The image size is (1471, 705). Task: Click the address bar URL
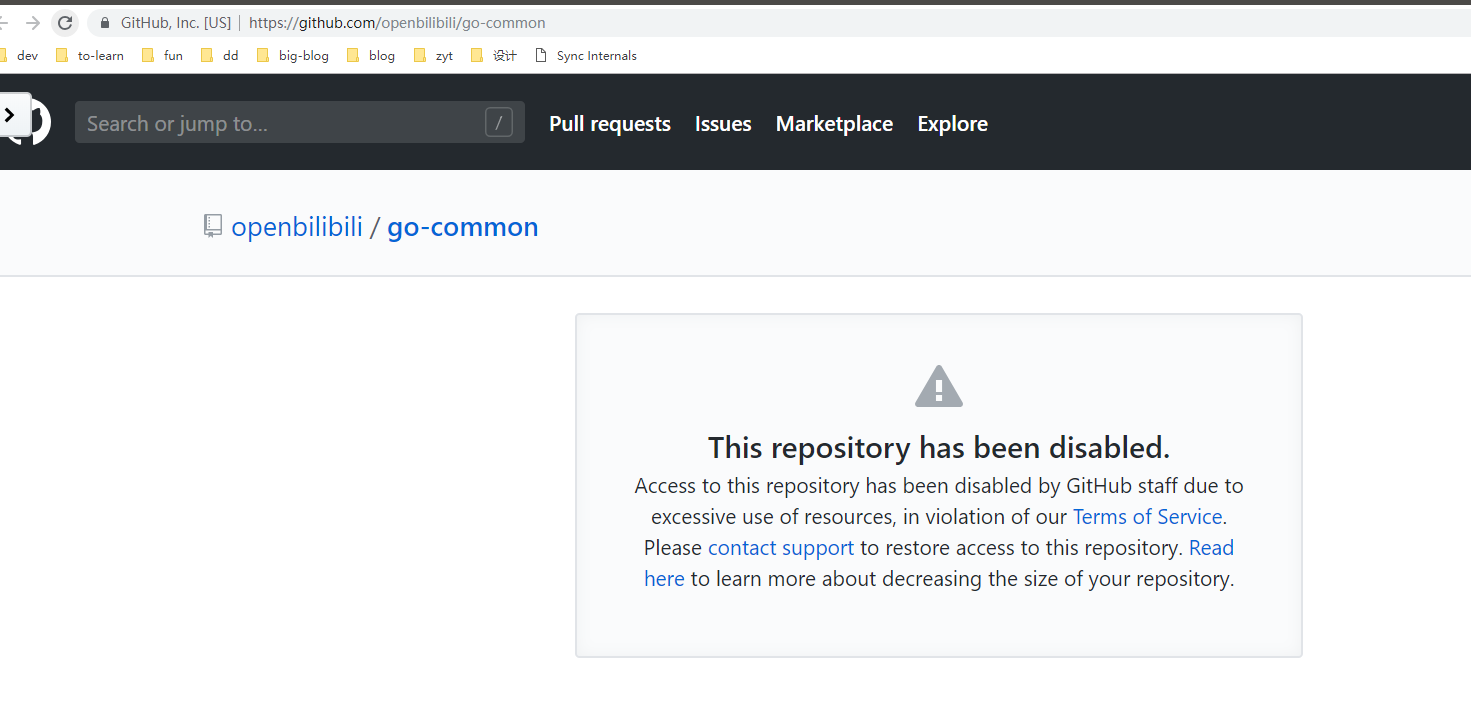point(397,22)
